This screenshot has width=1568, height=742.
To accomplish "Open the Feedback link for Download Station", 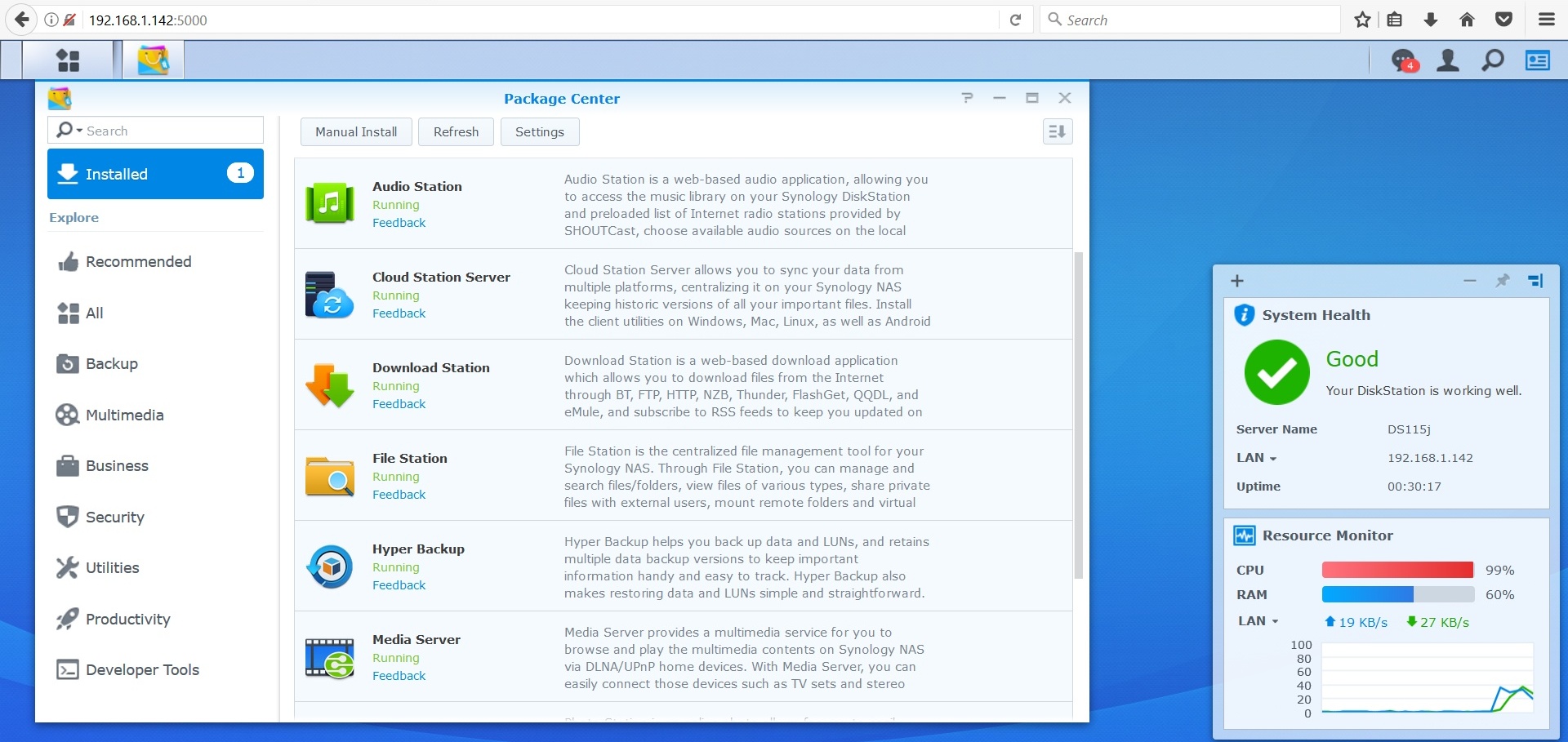I will 399,404.
